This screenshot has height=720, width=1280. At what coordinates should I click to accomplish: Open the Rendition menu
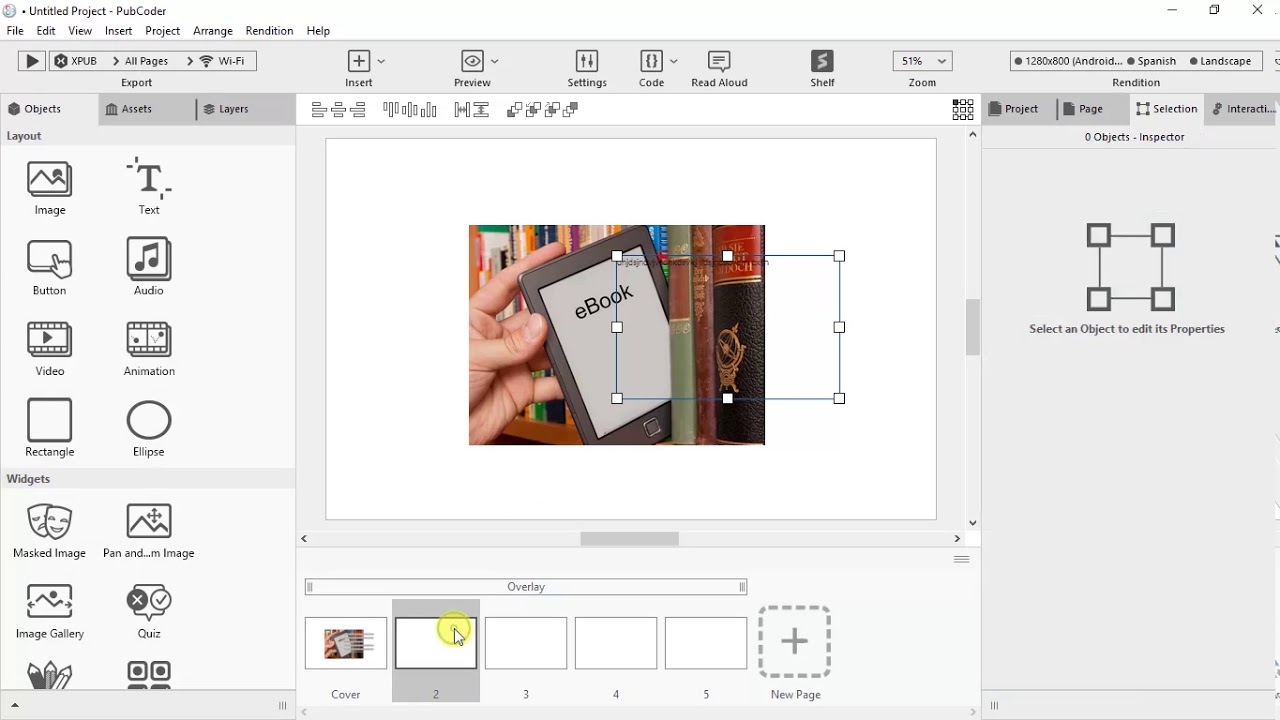tap(269, 31)
